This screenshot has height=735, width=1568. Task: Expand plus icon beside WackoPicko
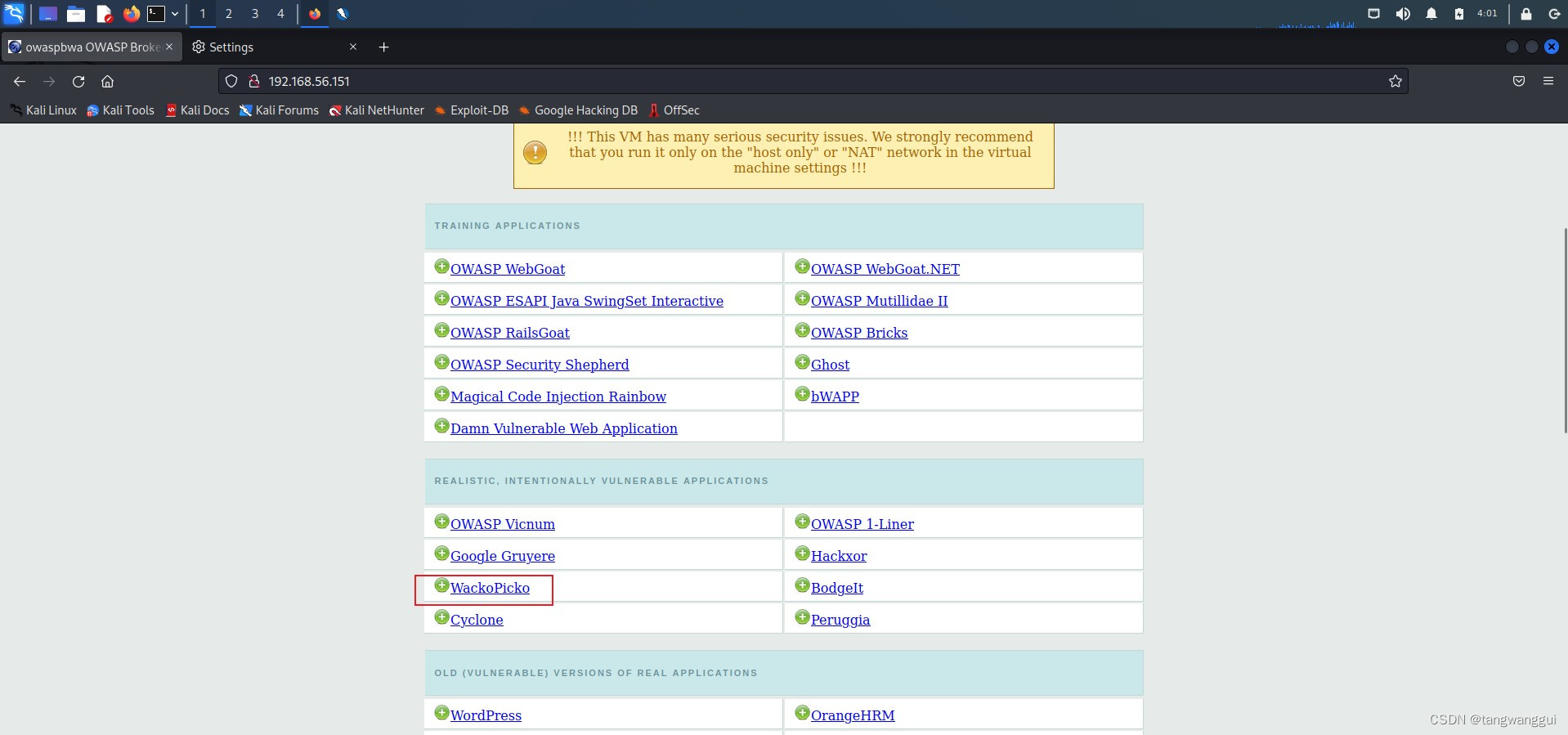[x=441, y=585]
